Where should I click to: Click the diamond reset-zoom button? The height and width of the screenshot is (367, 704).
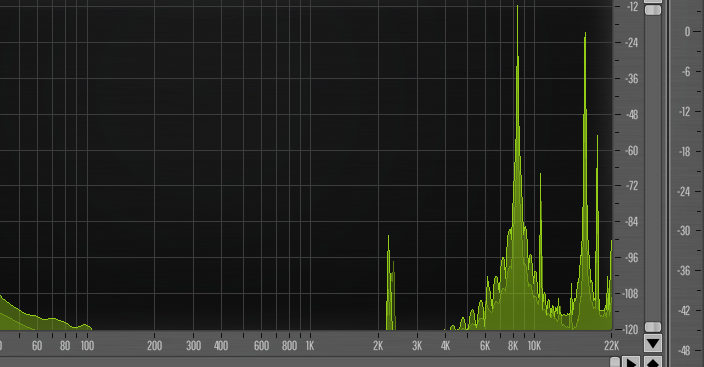[653, 363]
